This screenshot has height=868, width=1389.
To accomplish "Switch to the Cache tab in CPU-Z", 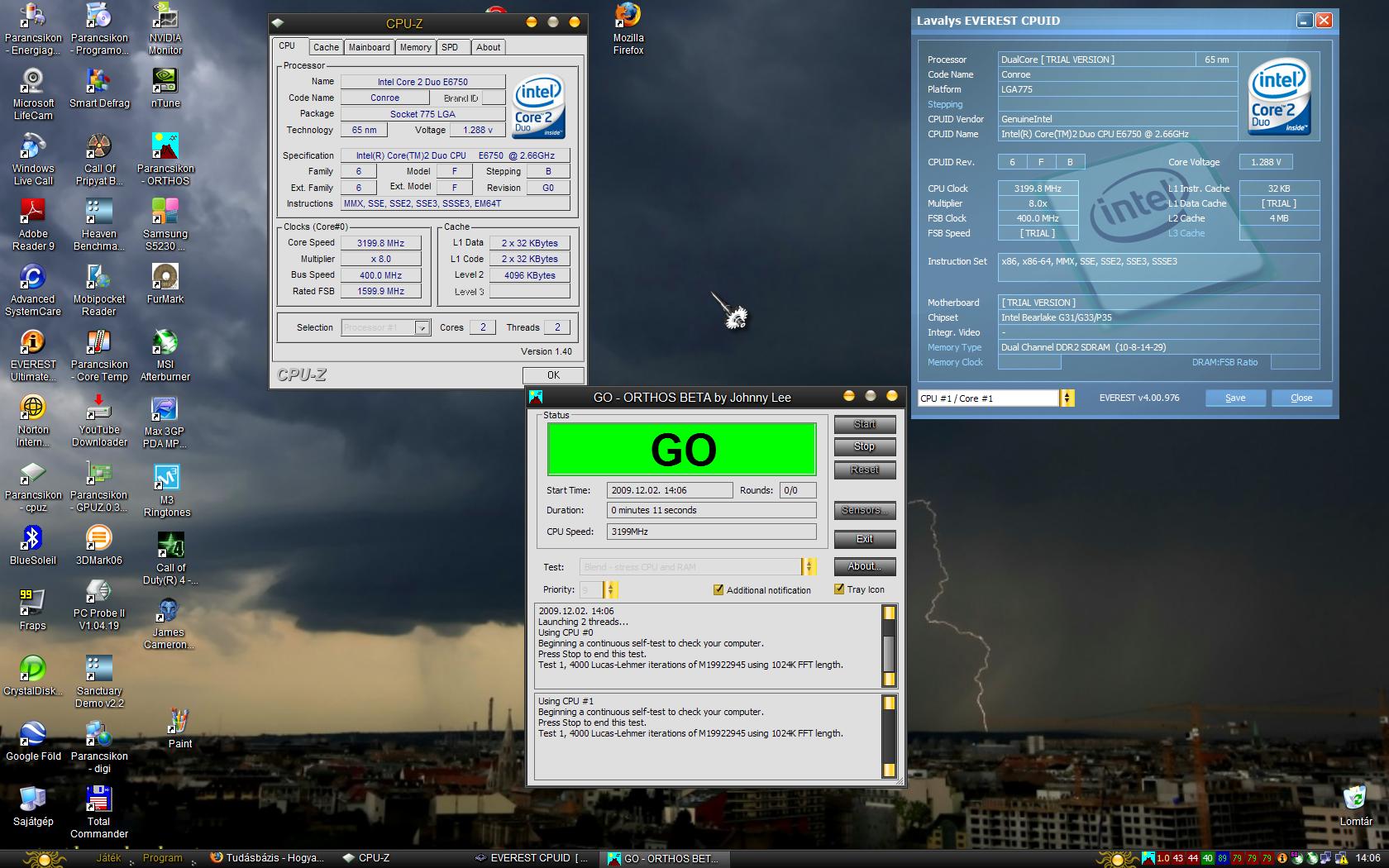I will [x=326, y=48].
